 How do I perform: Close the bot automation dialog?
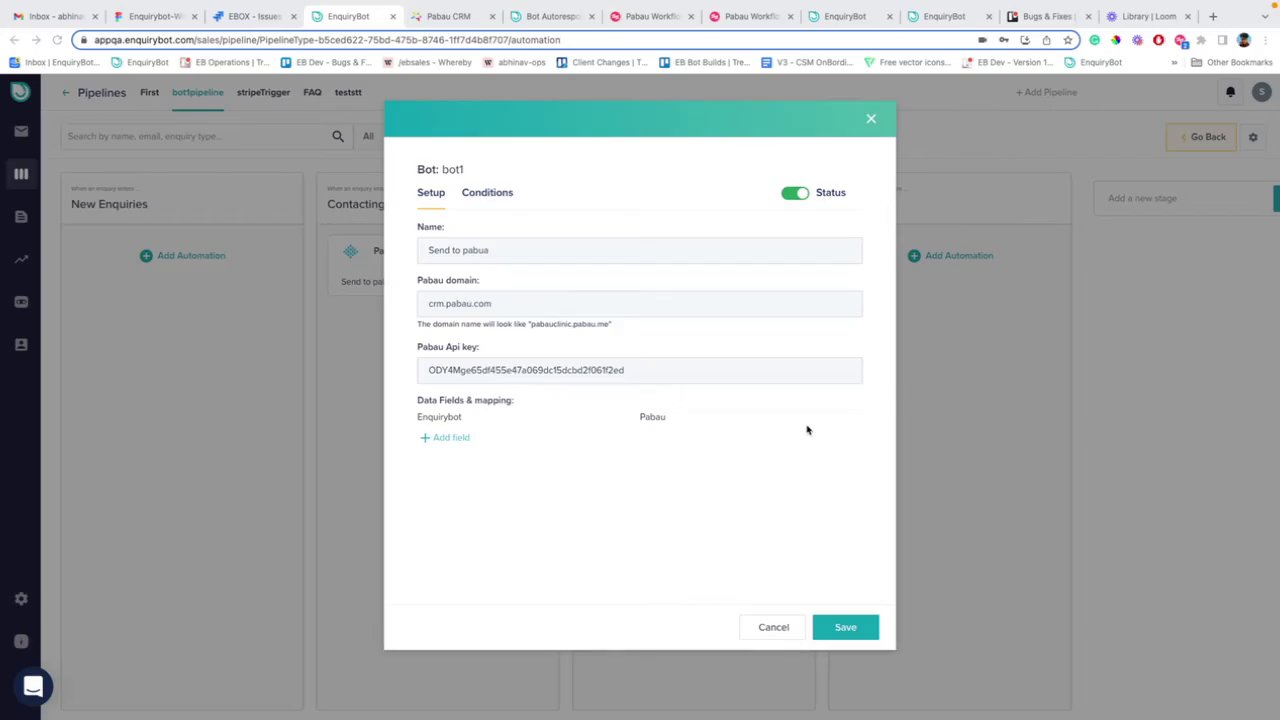[871, 119]
